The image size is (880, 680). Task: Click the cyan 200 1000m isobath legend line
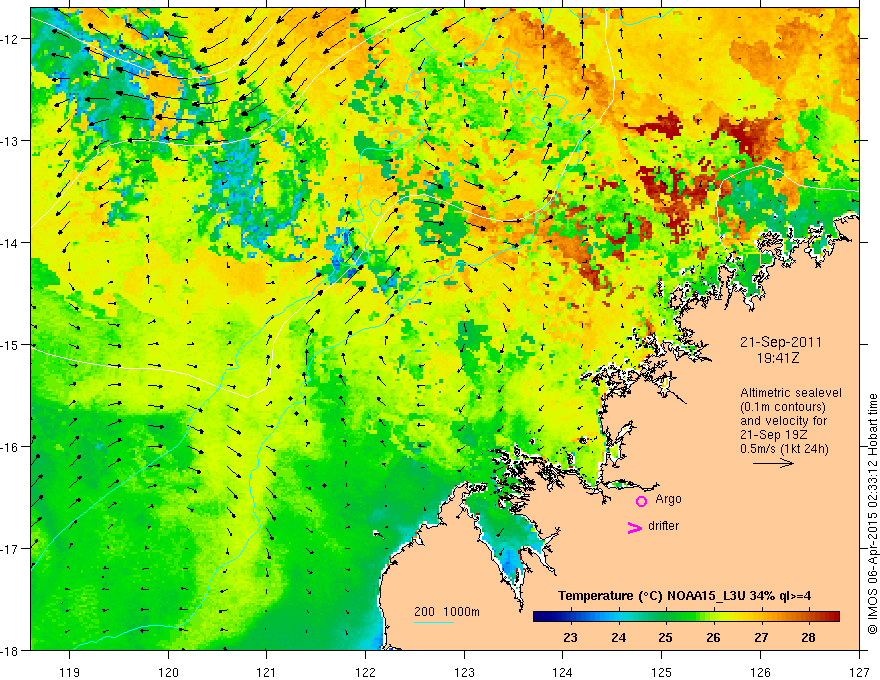tap(434, 622)
